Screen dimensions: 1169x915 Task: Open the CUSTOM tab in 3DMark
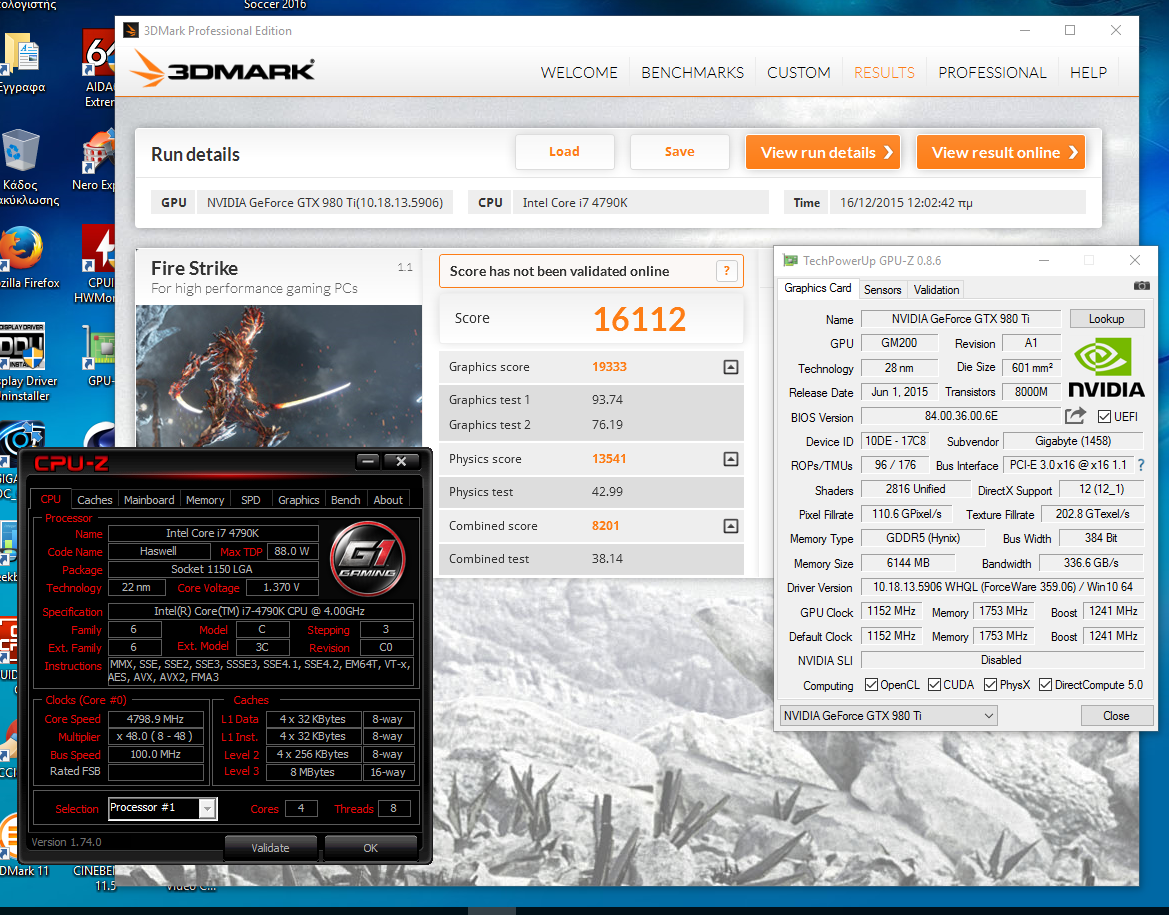798,72
